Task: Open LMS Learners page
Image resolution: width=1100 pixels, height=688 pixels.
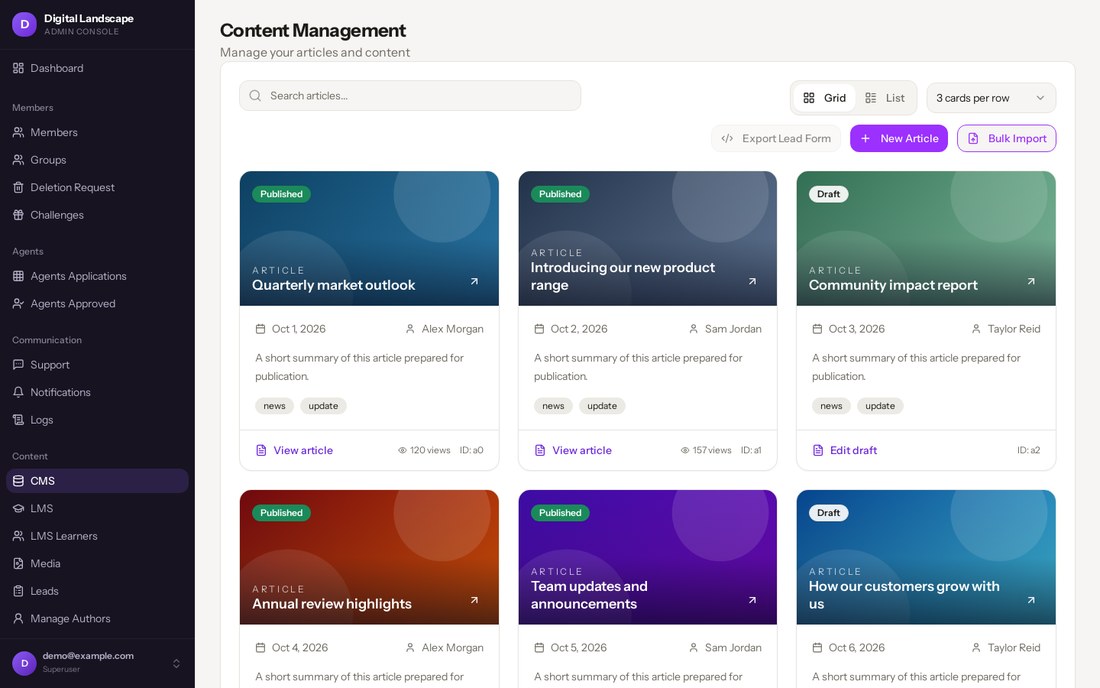Action: [x=97, y=536]
